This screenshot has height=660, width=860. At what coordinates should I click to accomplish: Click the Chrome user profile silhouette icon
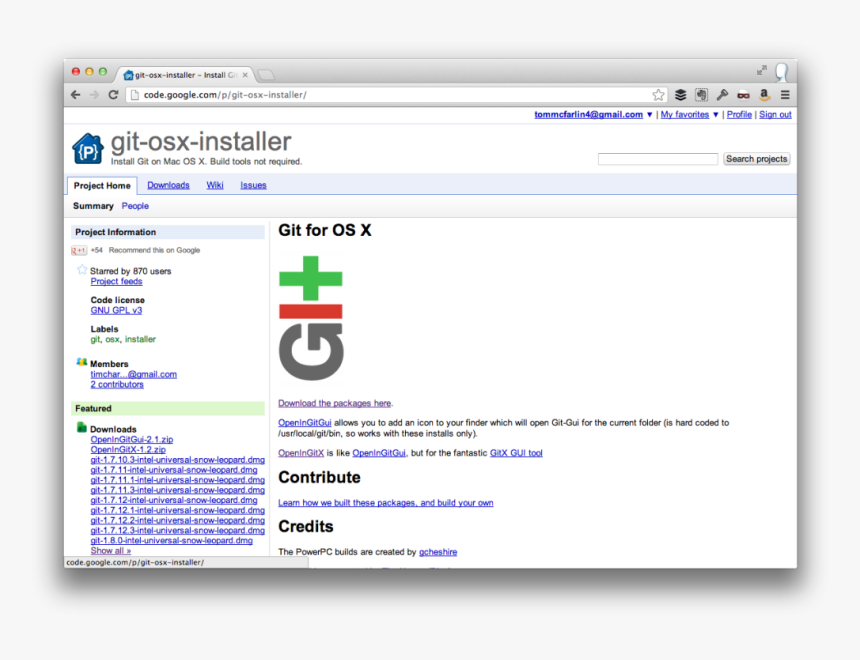782,71
